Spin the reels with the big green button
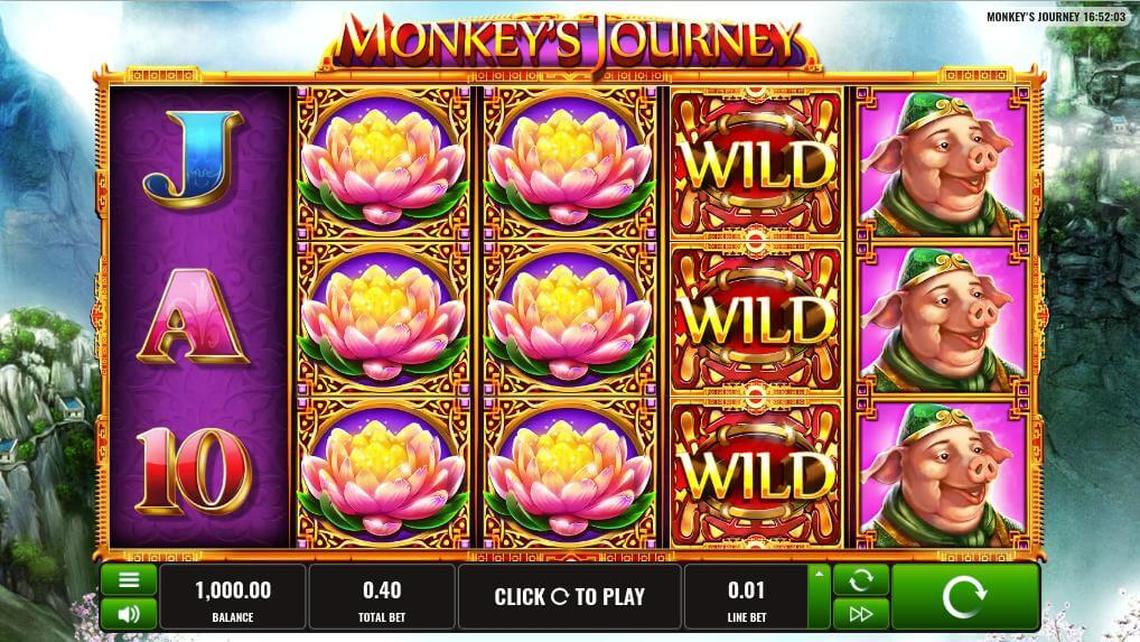The image size is (1140, 642). 965,597
